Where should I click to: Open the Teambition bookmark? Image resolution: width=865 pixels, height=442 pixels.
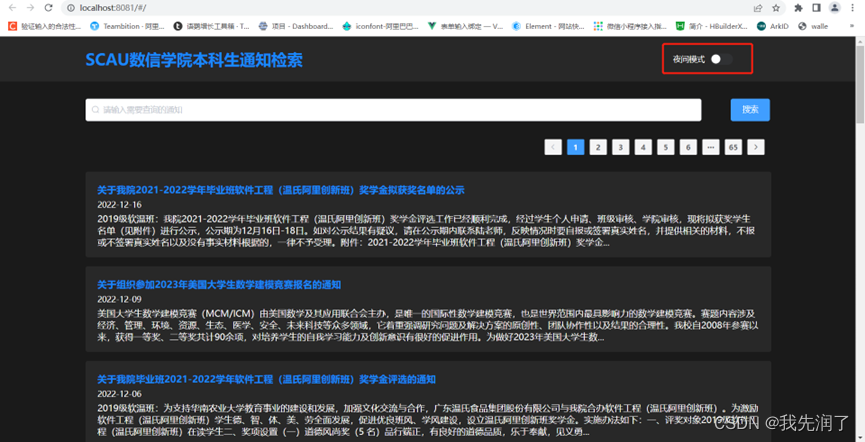pos(127,26)
